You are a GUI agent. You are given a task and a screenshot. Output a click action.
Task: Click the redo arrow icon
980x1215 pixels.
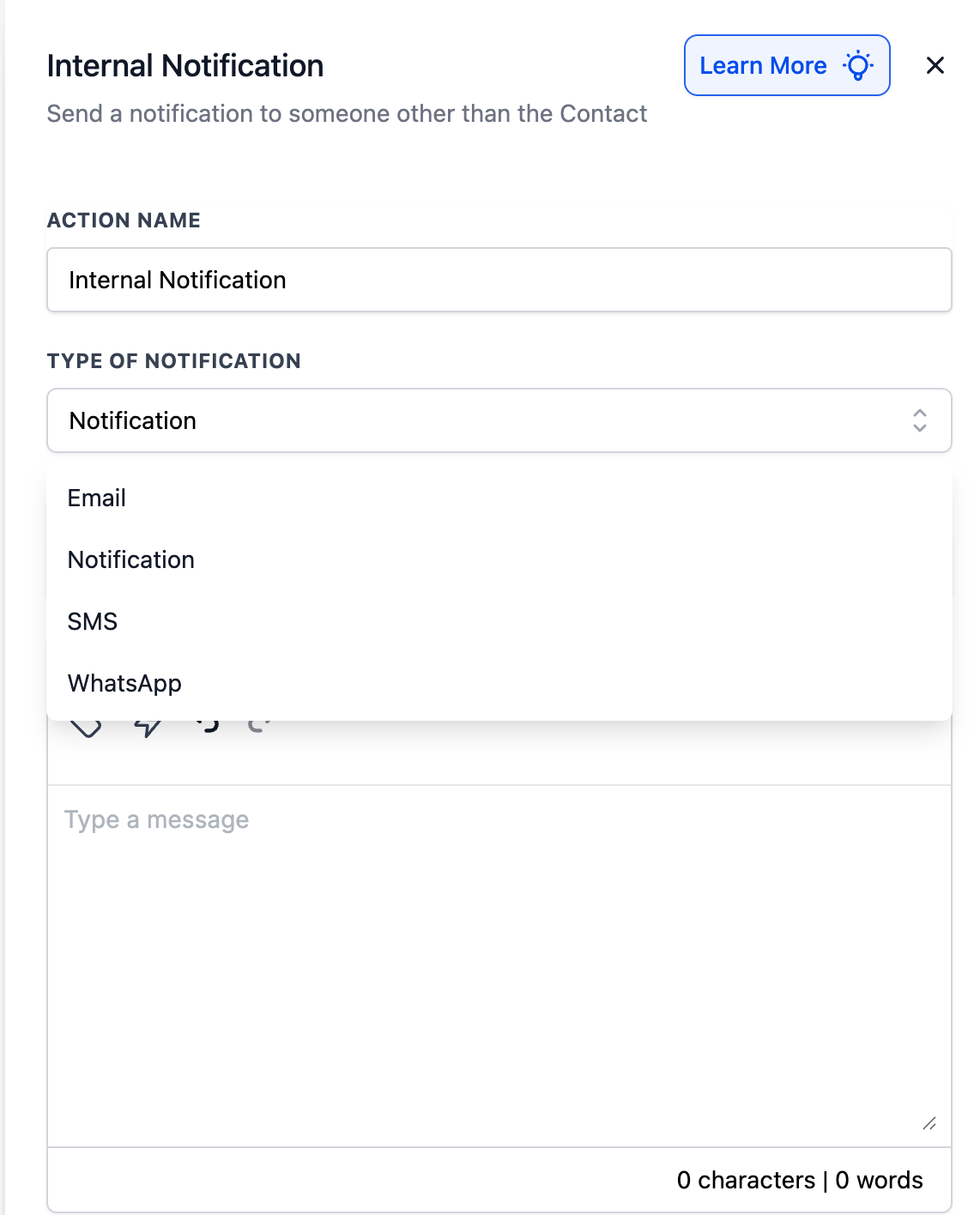pyautogui.click(x=258, y=725)
